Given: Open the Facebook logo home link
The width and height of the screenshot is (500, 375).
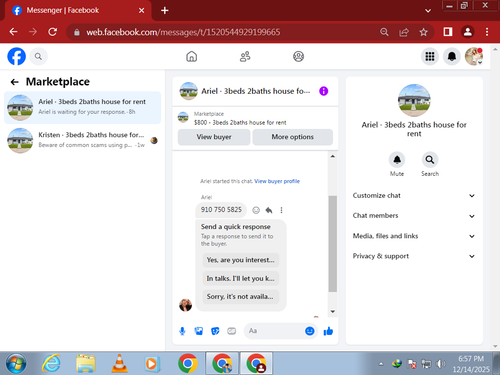Looking at the screenshot, I should tap(16, 56).
